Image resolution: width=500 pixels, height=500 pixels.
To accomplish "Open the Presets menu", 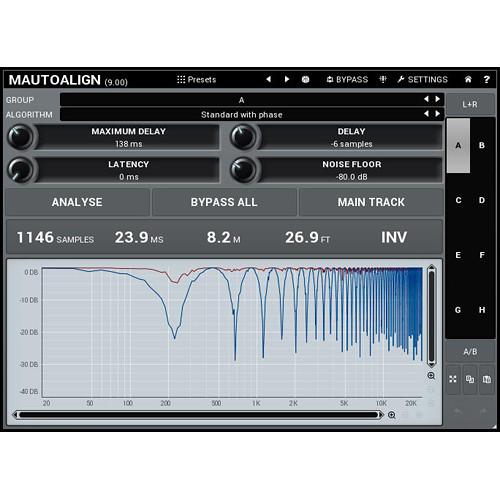I will point(196,79).
